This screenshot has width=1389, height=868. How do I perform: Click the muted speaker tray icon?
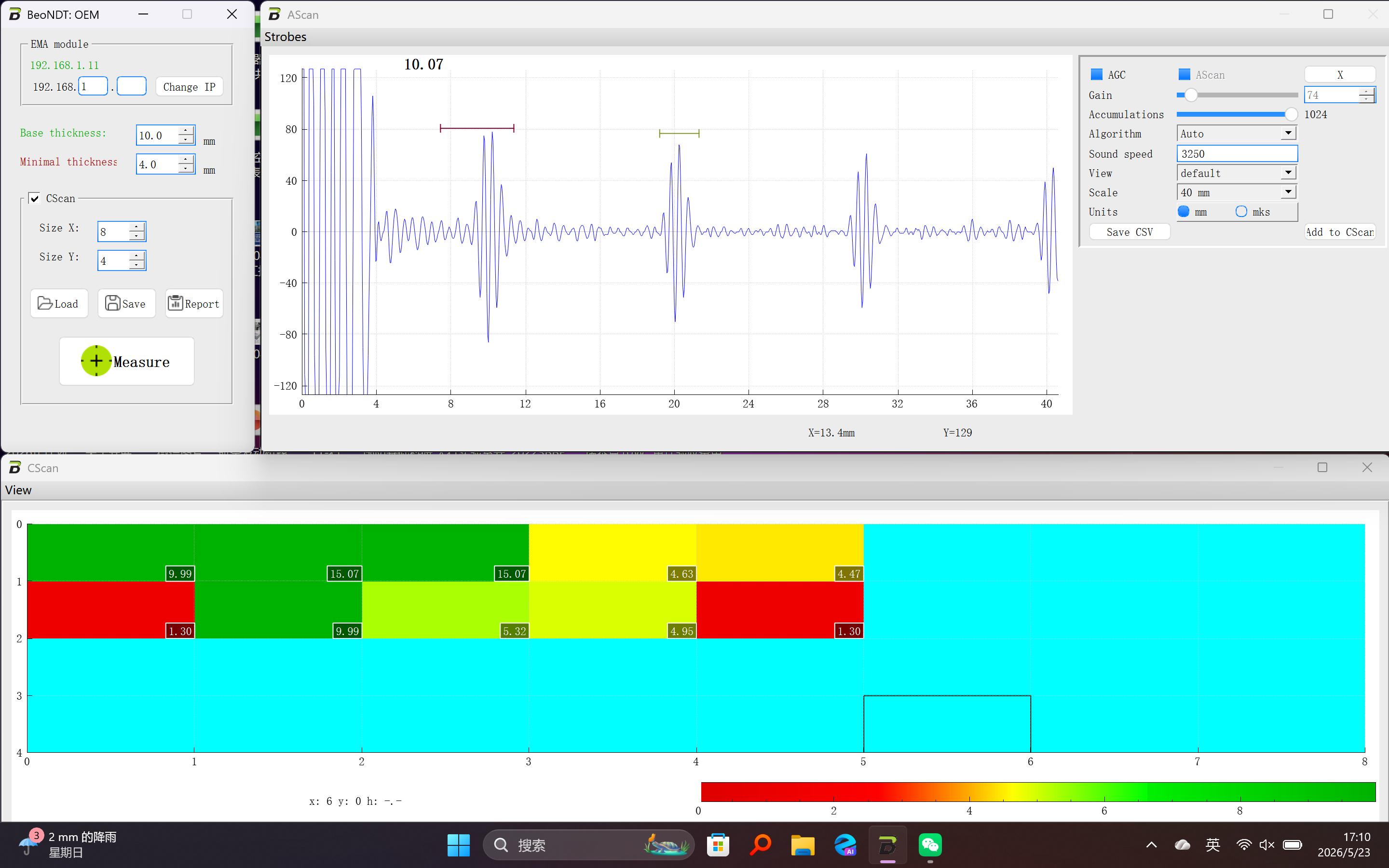1267,844
